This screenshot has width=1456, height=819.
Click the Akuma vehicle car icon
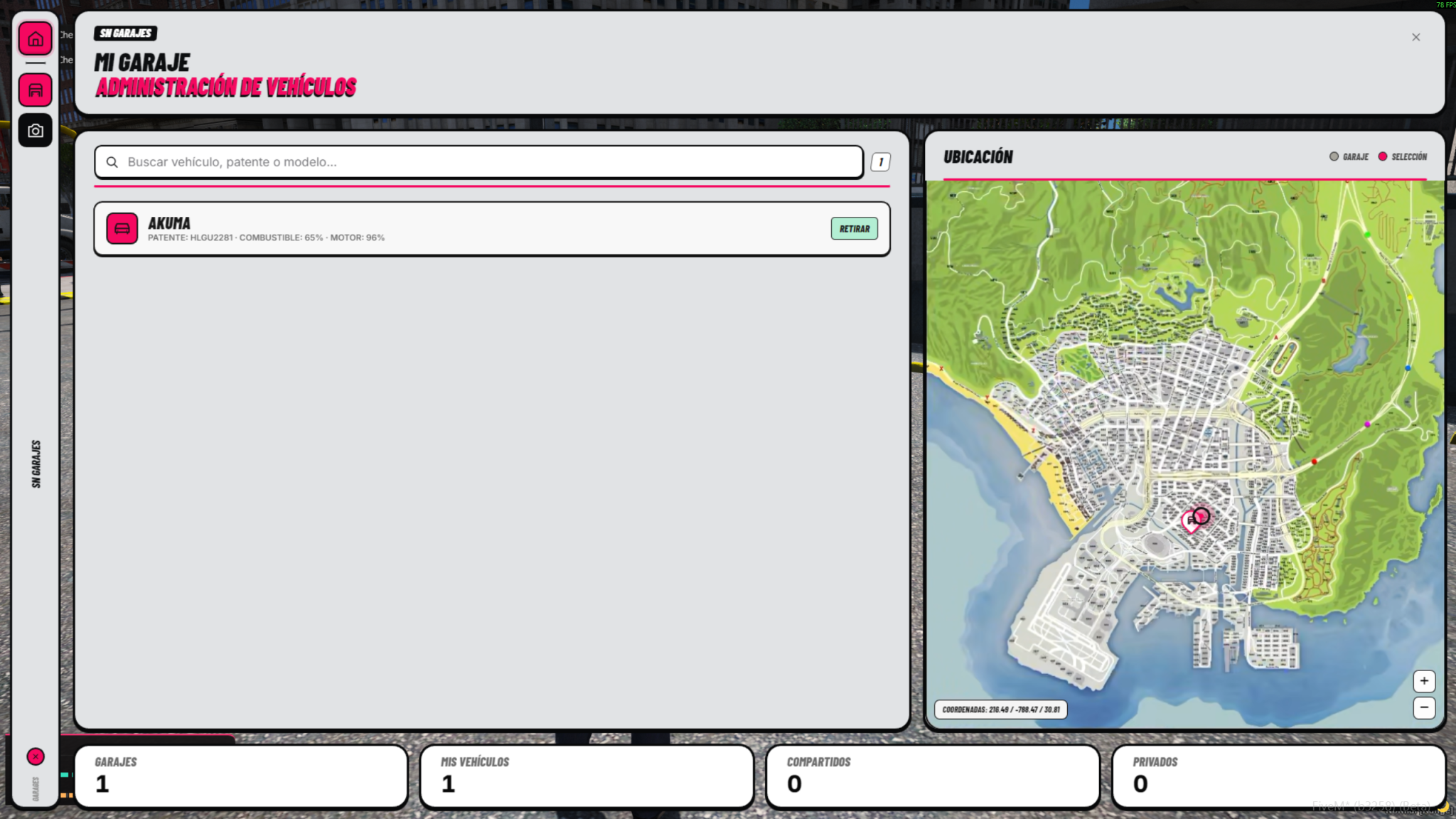pyautogui.click(x=122, y=229)
